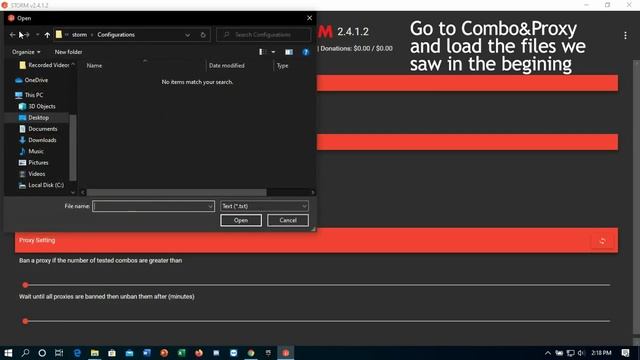Click the Proxy Setting reset icon
The image size is (640, 360).
pos(602,241)
